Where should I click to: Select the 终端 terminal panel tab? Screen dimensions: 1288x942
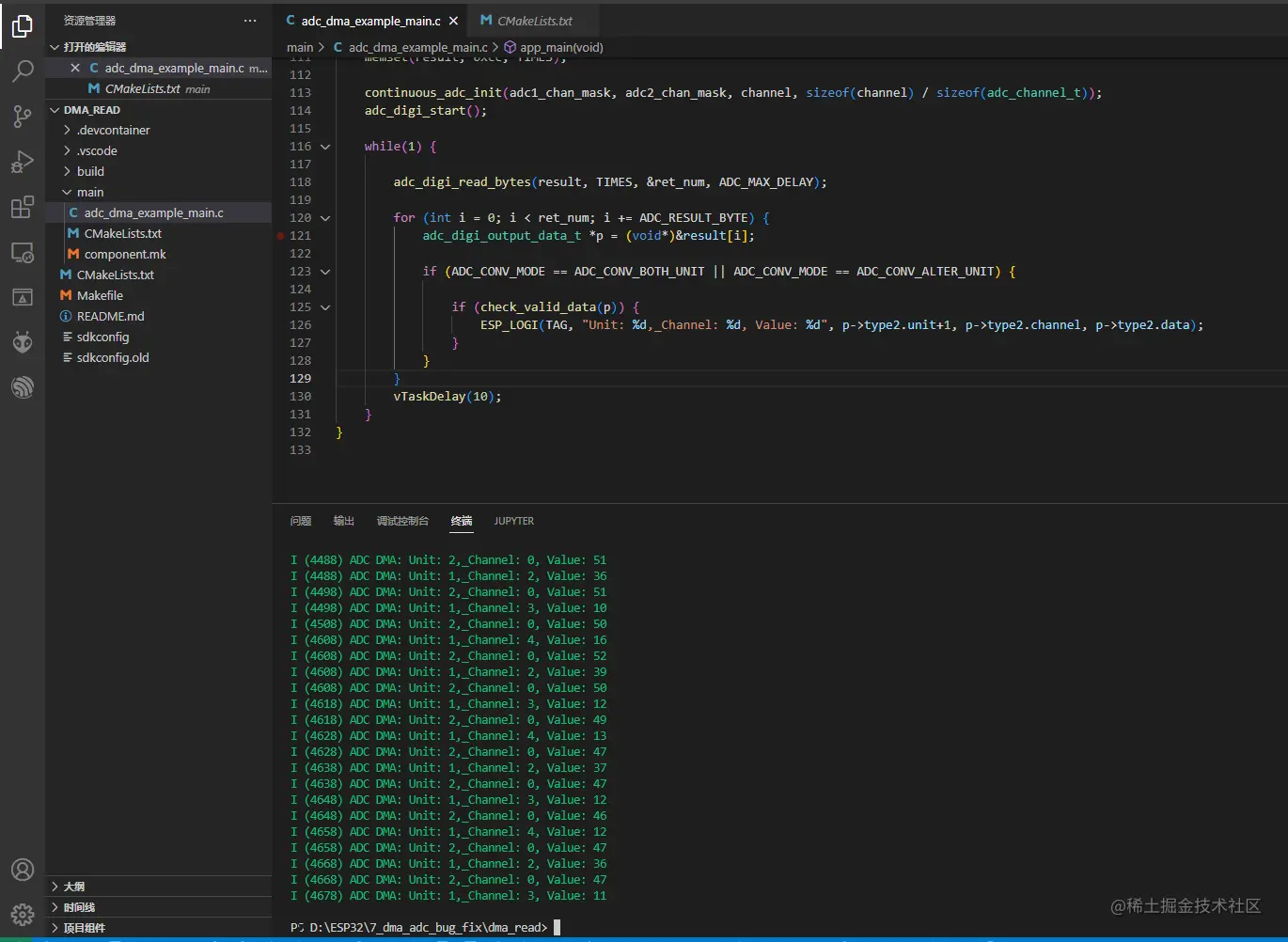coord(462,521)
